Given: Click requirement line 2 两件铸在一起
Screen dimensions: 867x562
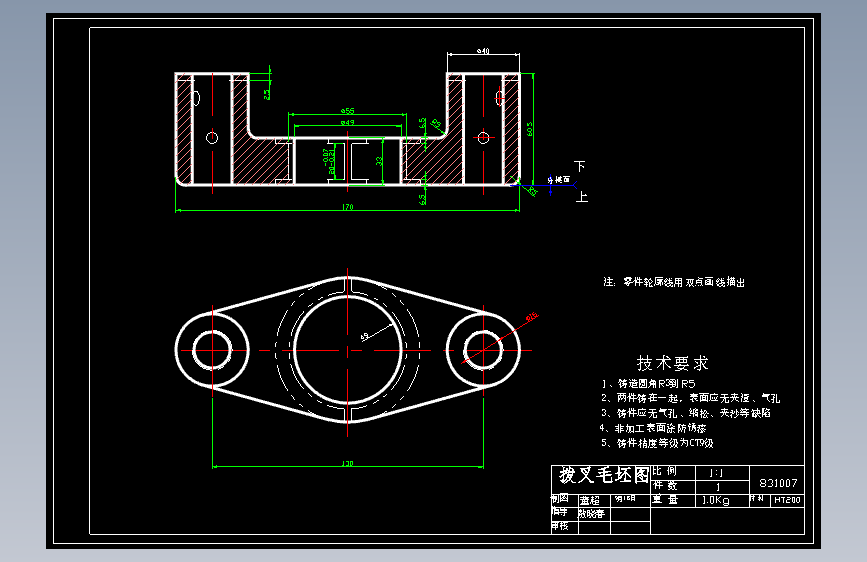Looking at the screenshot, I should coord(691,398).
